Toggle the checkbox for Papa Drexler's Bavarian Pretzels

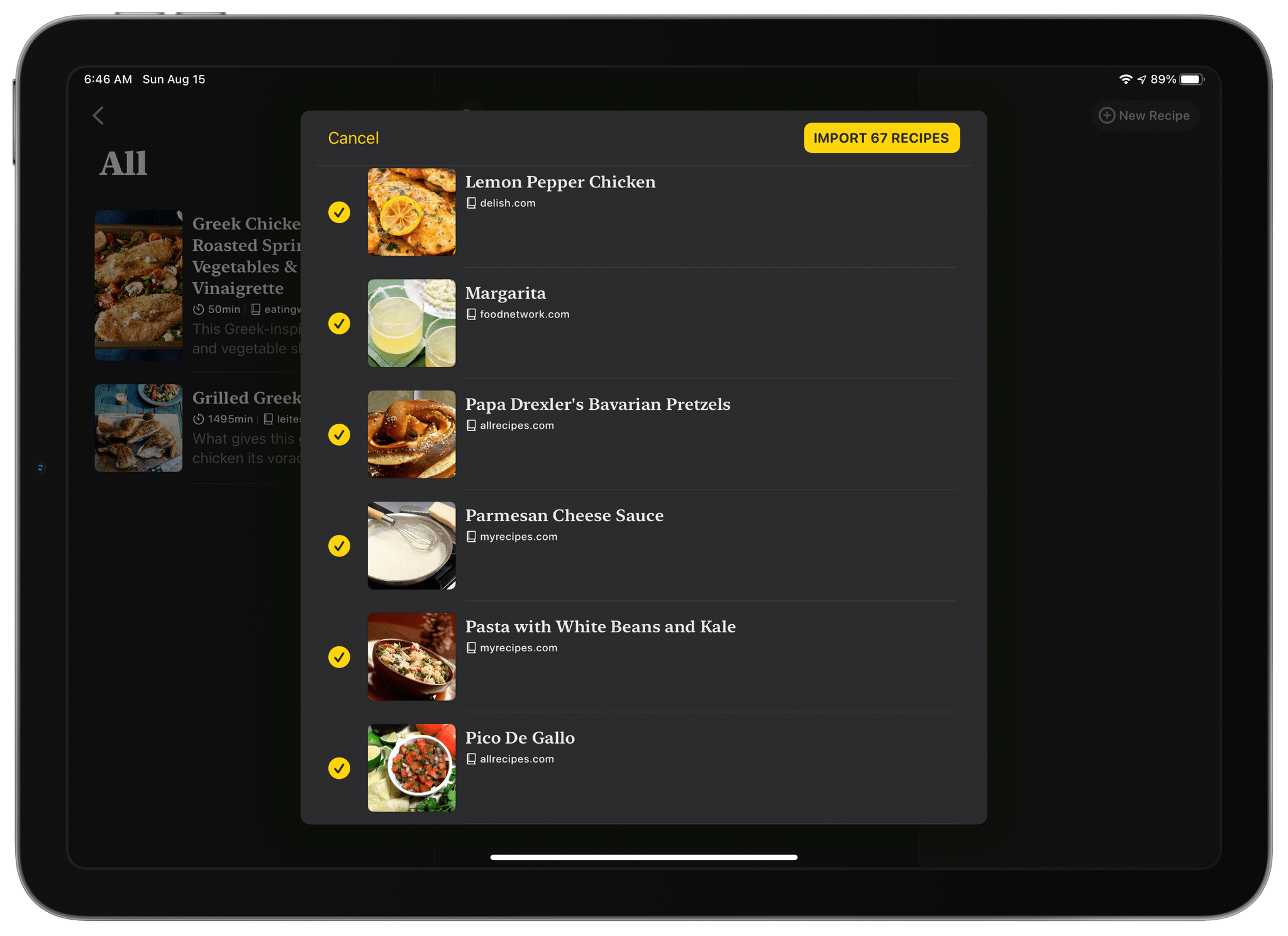pyautogui.click(x=339, y=433)
